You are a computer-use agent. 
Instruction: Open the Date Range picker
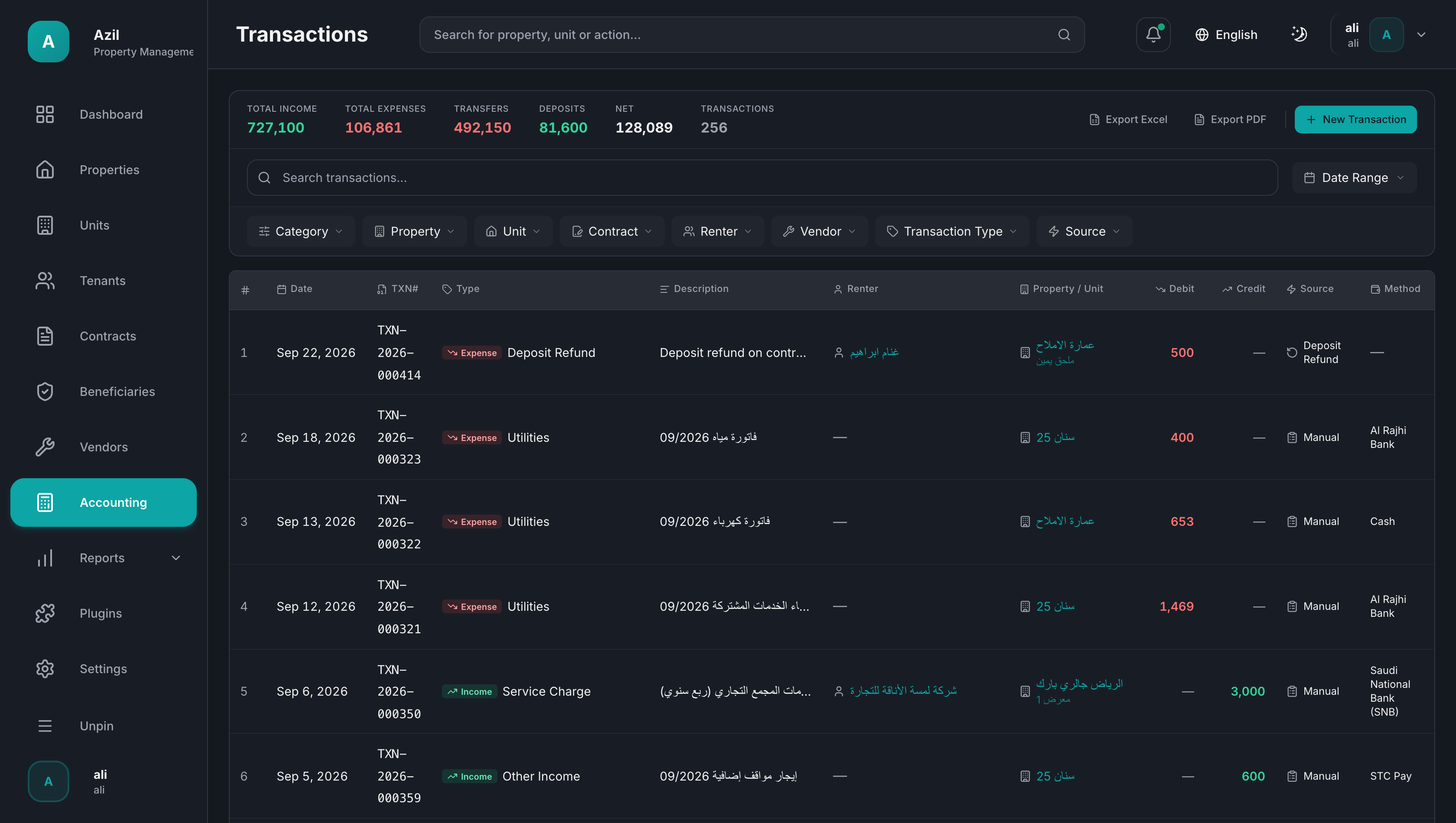(x=1354, y=178)
